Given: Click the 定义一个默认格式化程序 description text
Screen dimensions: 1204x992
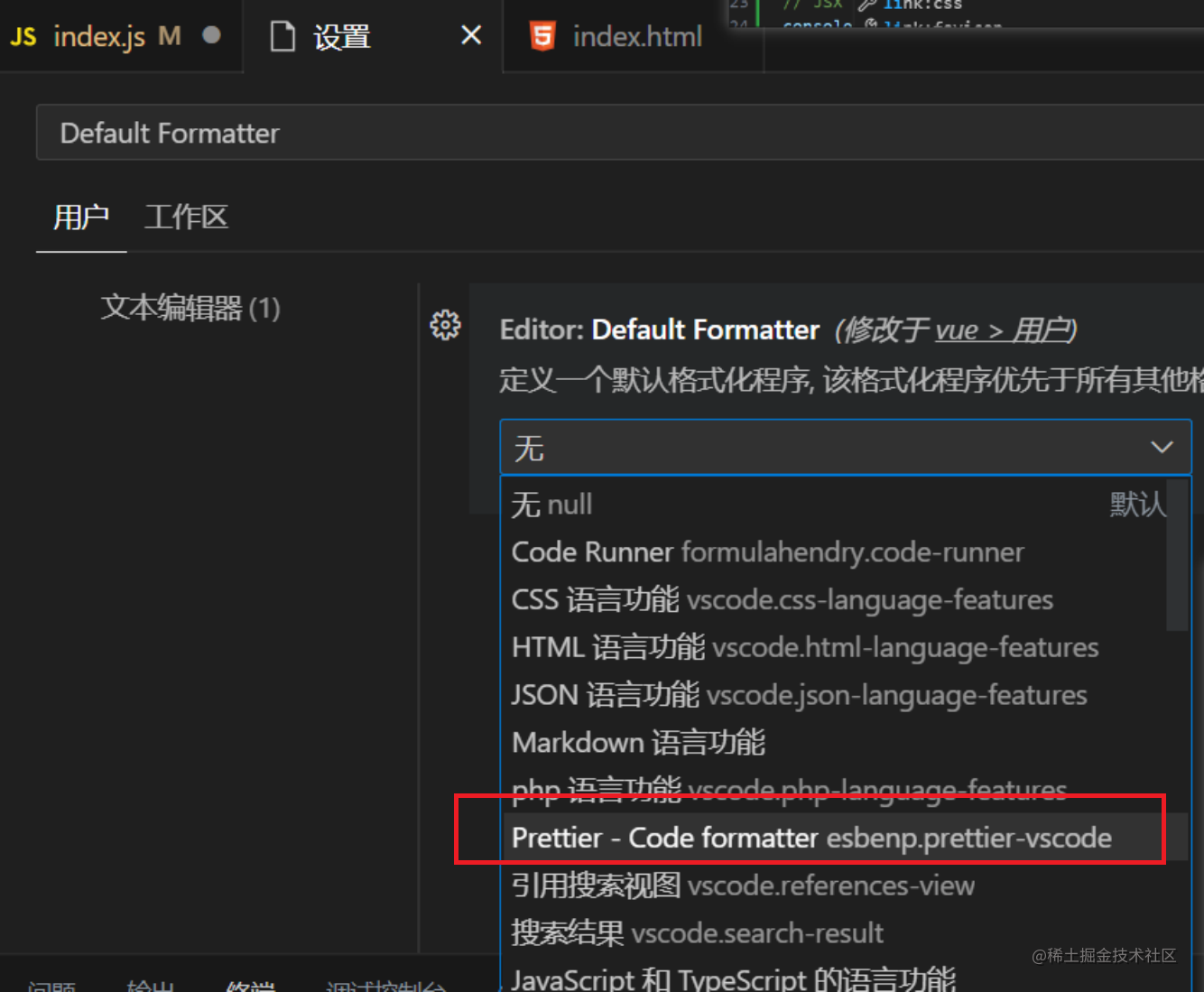Looking at the screenshot, I should 851,380.
